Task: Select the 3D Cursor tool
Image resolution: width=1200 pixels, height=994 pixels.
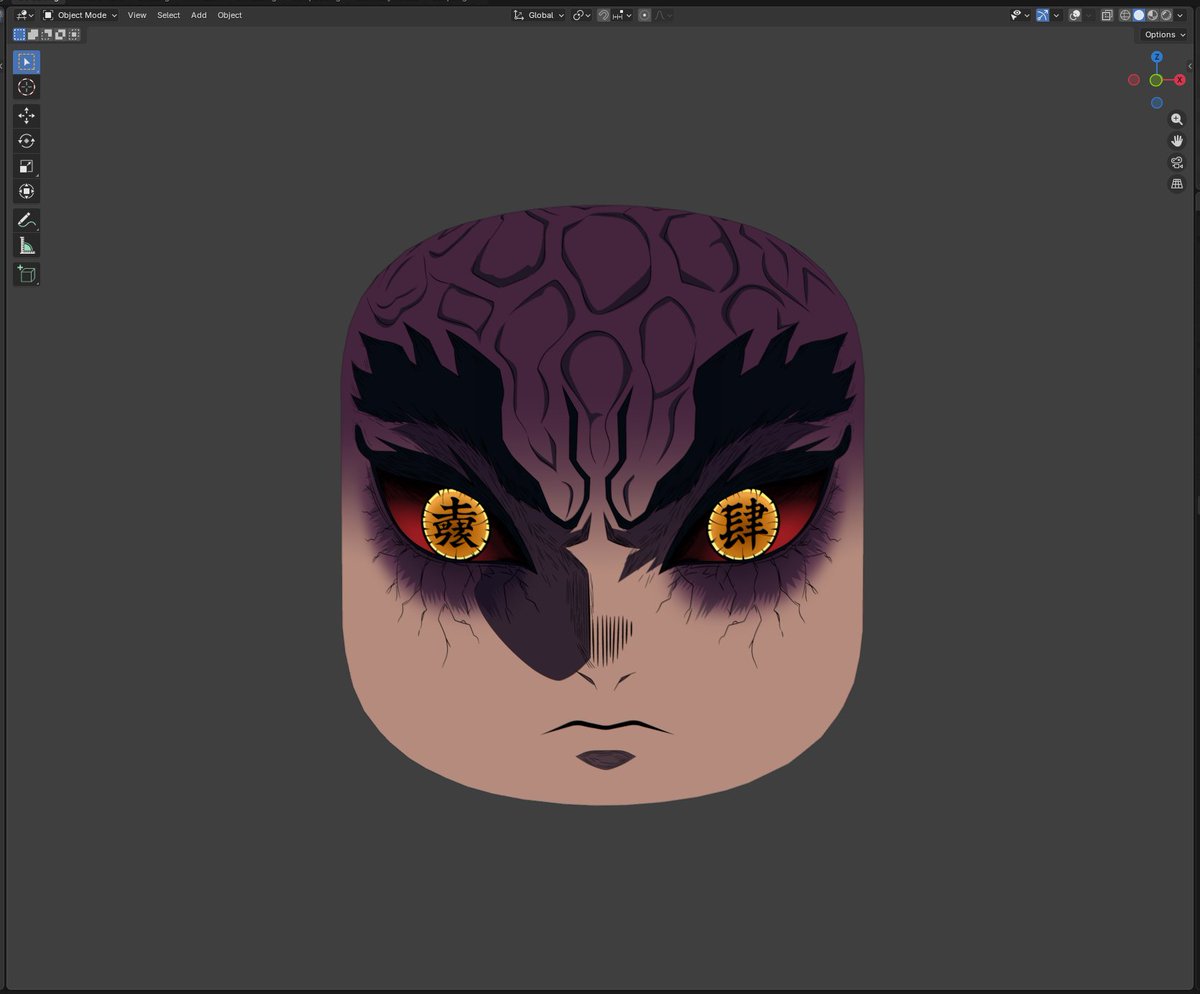Action: pos(27,87)
